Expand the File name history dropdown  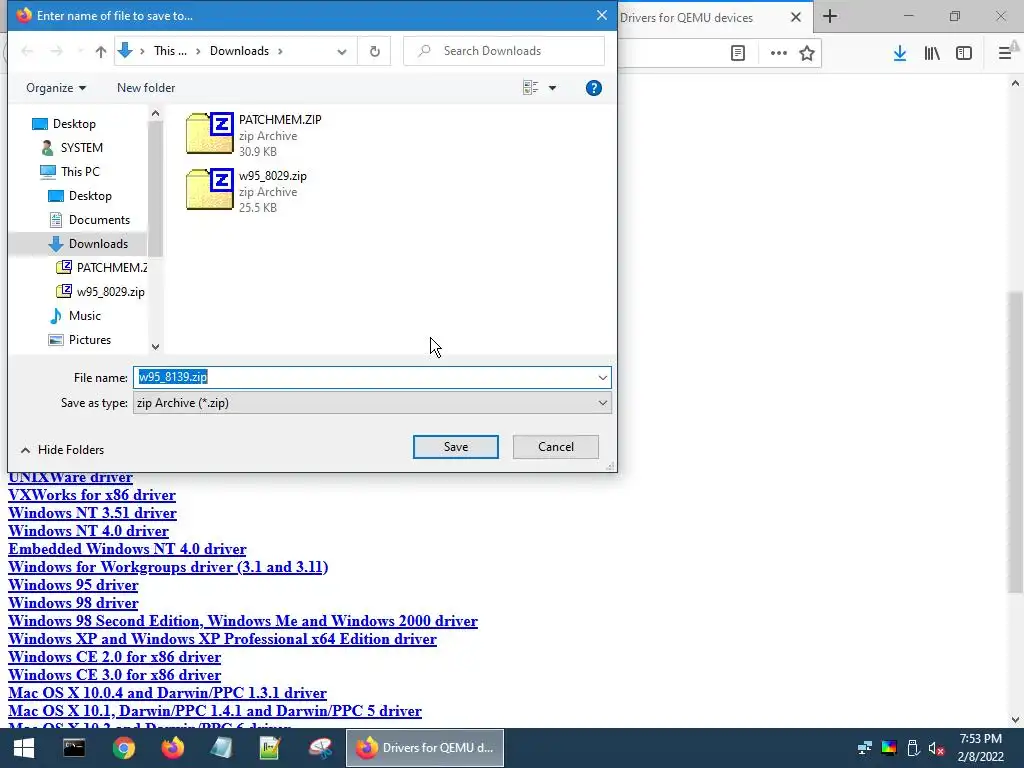(x=603, y=377)
